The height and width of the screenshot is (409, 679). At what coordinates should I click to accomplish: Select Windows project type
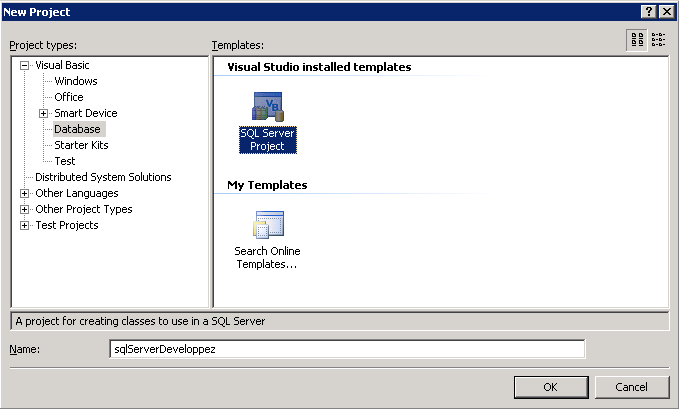point(76,81)
